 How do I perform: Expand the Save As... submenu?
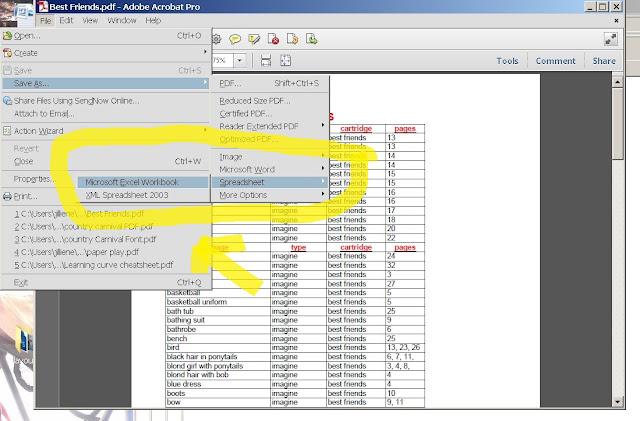point(106,83)
